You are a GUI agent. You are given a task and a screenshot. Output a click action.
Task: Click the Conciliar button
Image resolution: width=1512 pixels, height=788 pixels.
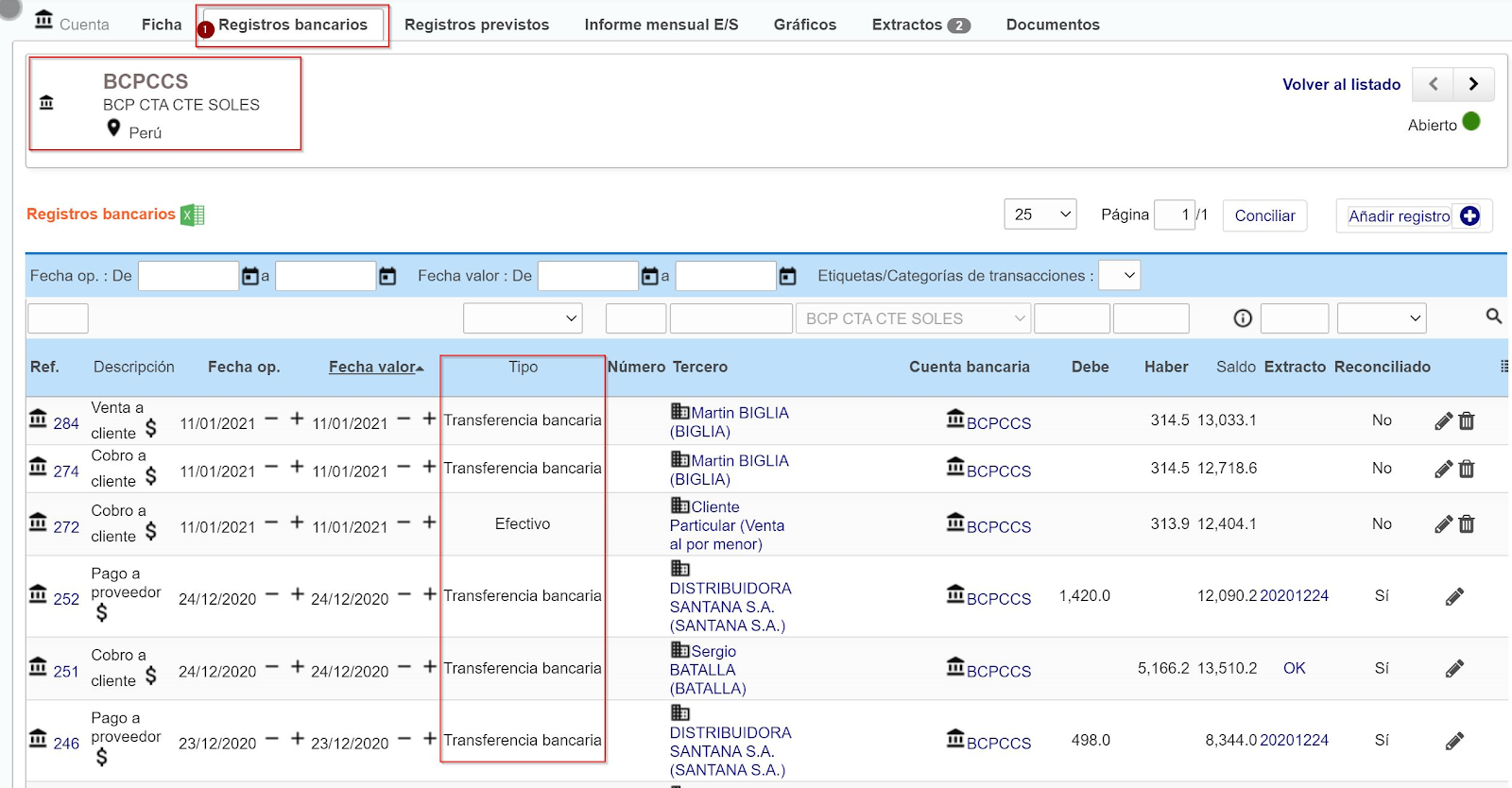pyautogui.click(x=1264, y=215)
